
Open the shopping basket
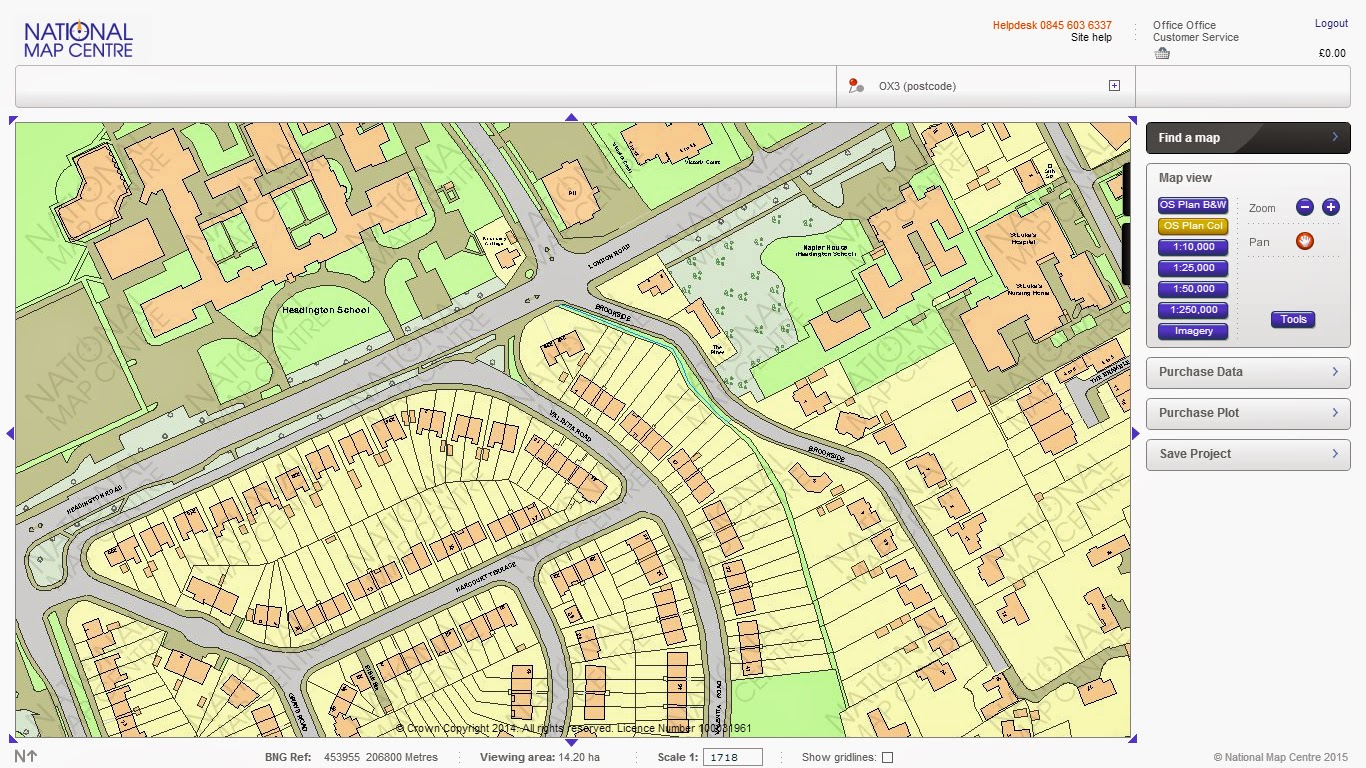tap(1162, 52)
